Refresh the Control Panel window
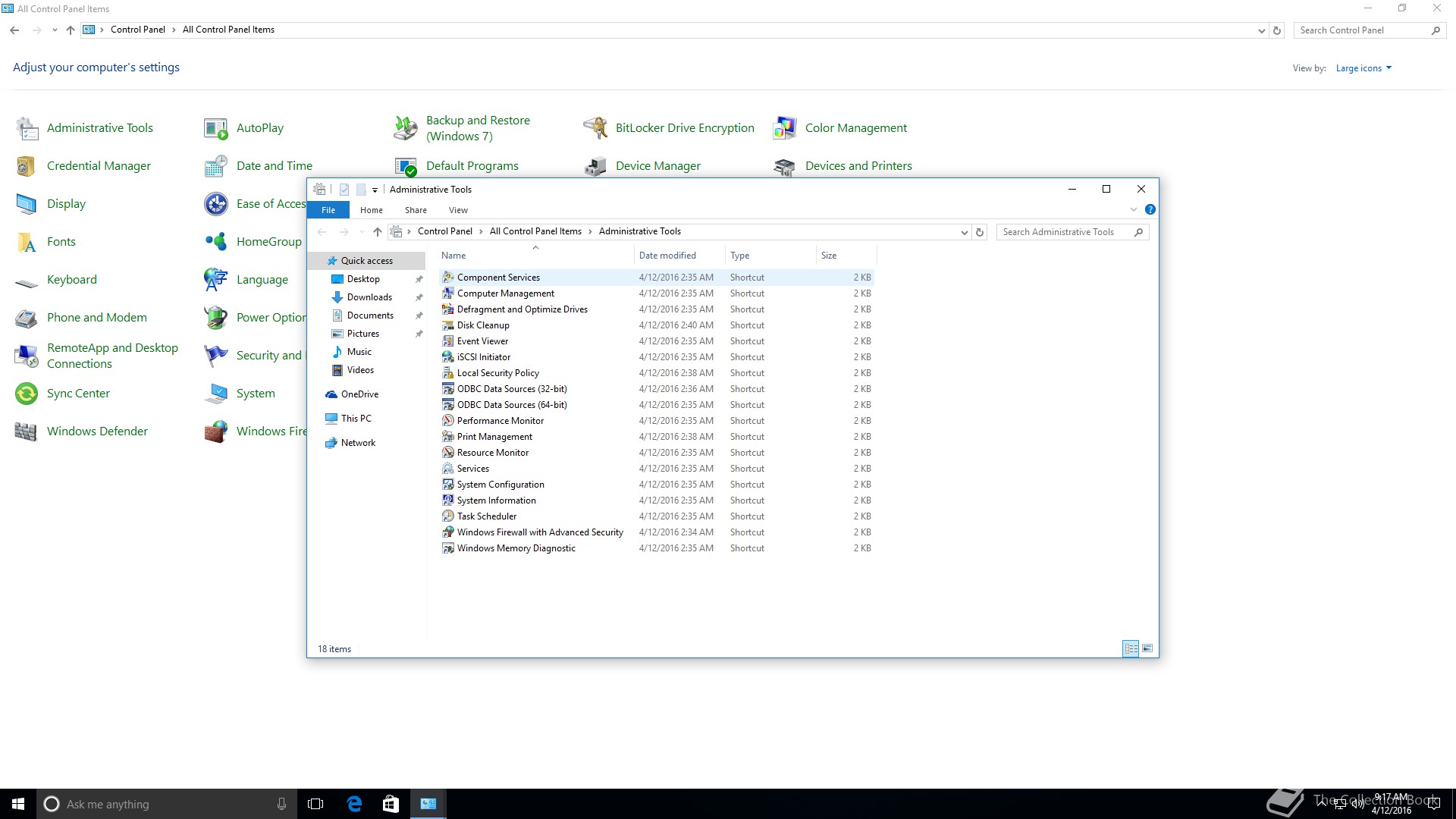 [1277, 30]
